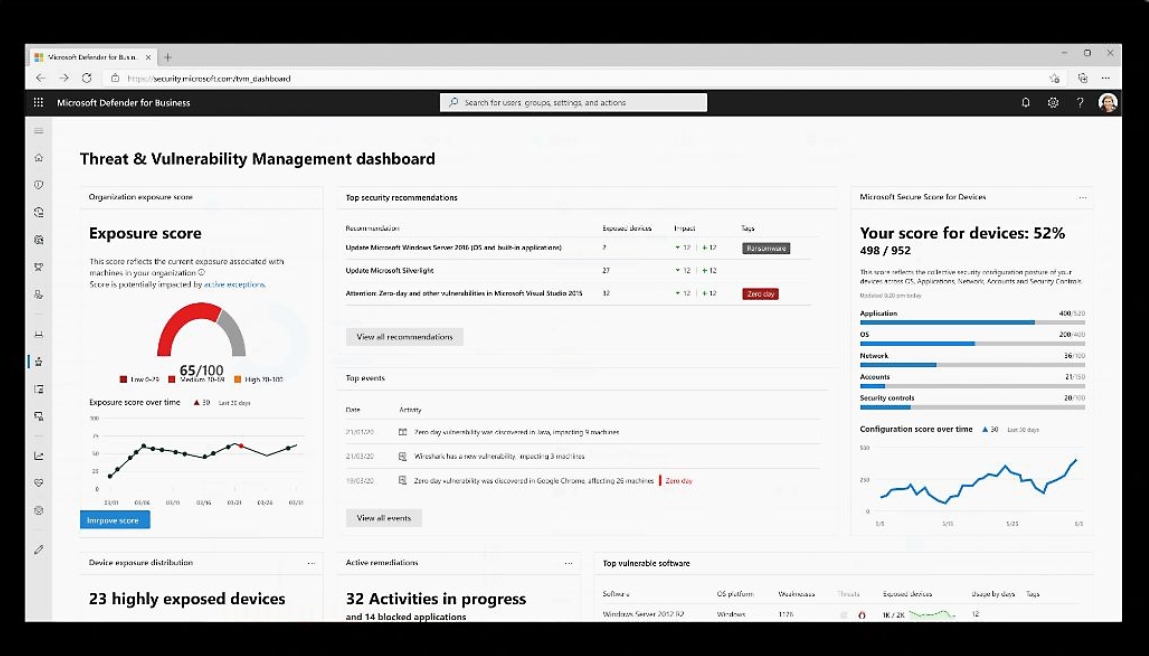This screenshot has width=1149, height=656.
Task: Click the Exposed devices column header in recommendations
Action: 627,229
